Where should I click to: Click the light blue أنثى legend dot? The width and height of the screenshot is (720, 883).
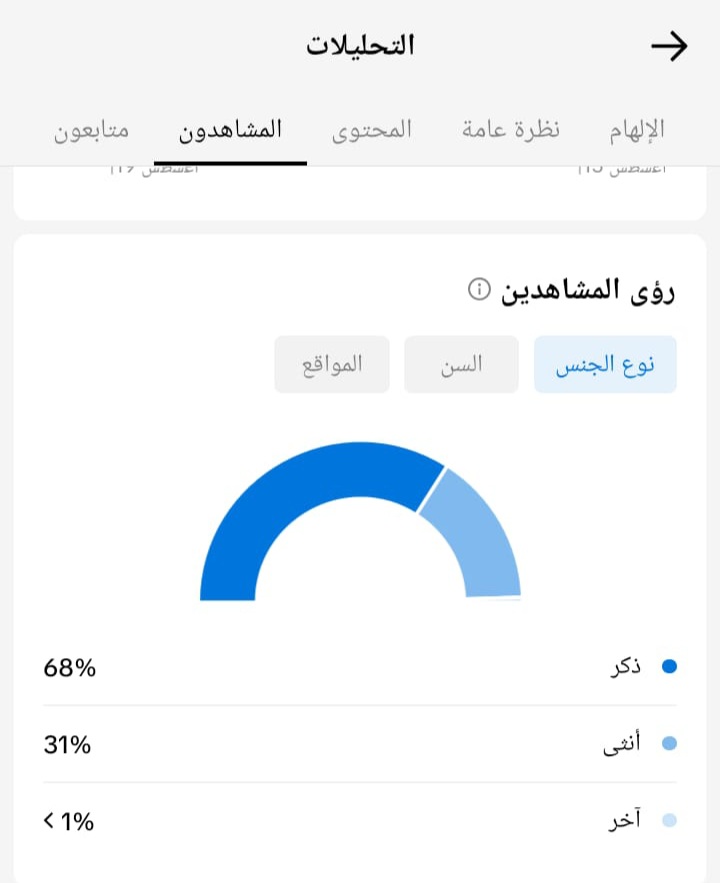point(669,743)
